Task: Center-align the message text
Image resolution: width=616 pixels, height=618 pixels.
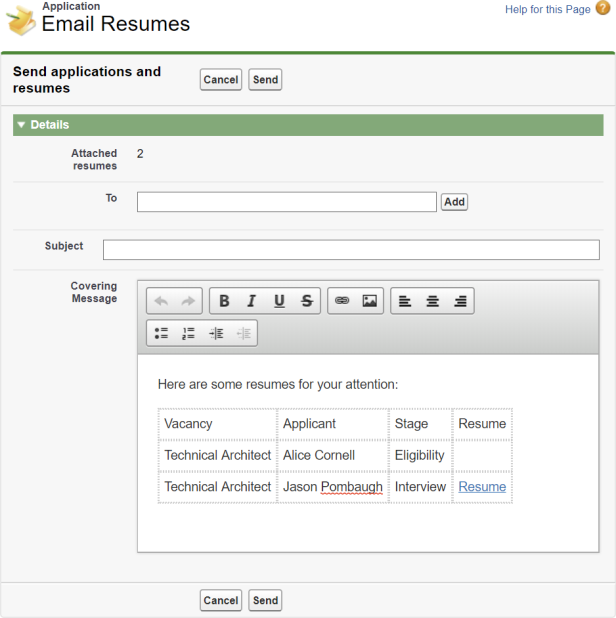Action: tap(432, 301)
